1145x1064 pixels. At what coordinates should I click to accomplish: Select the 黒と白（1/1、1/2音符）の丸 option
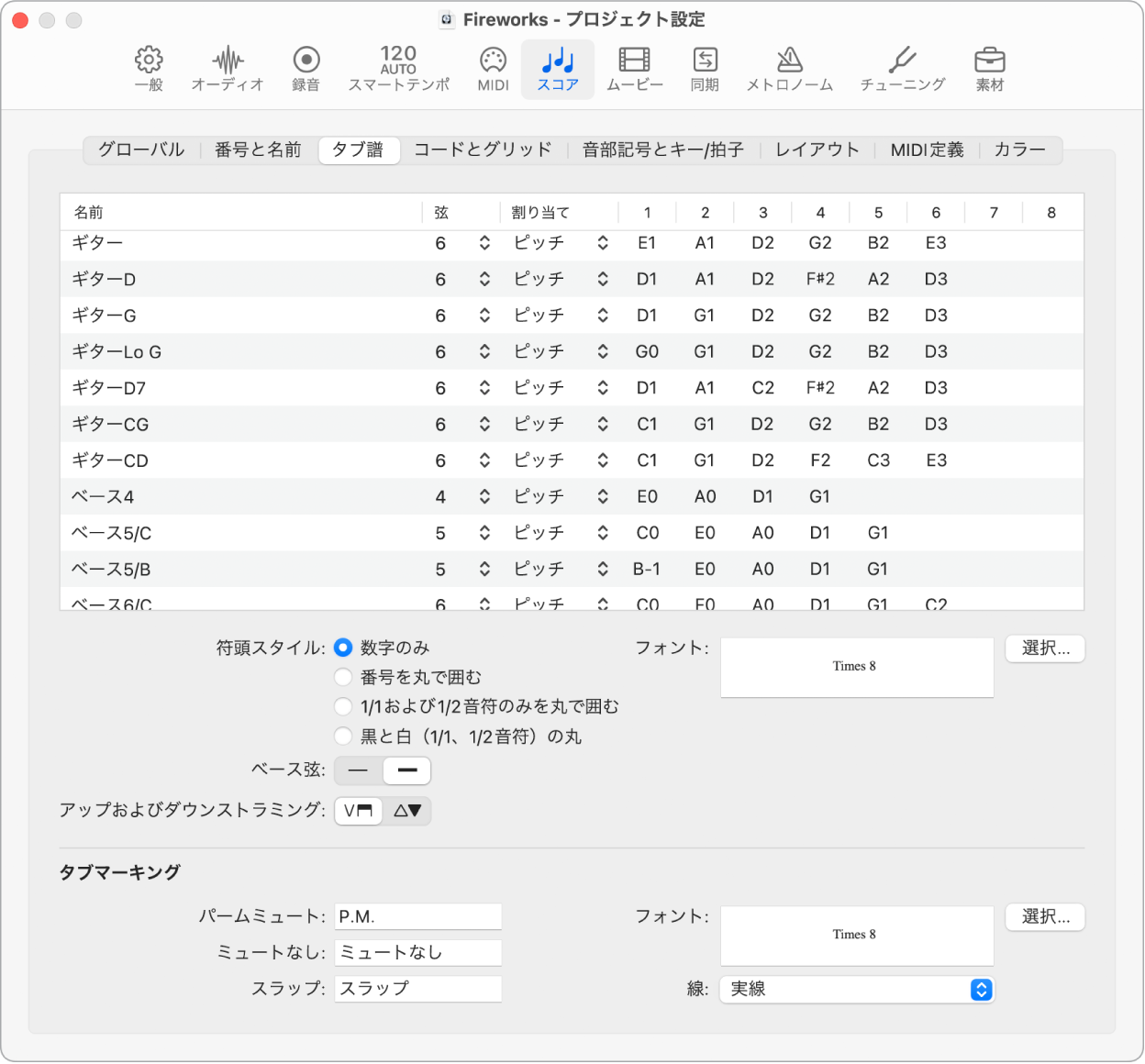tap(343, 736)
